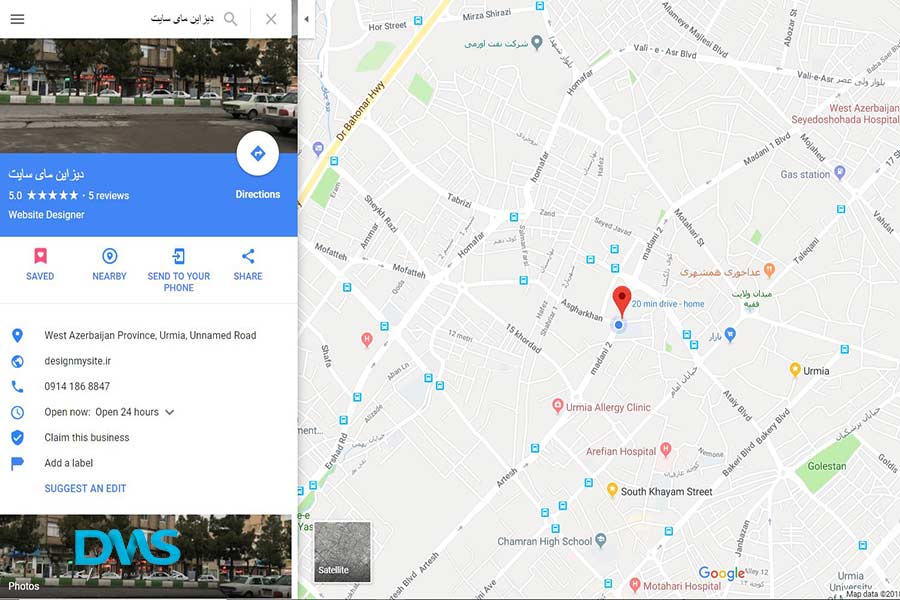Viewport: 900px width, 600px height.
Task: Toggle the SAVED bookmark icon
Action: 40,256
